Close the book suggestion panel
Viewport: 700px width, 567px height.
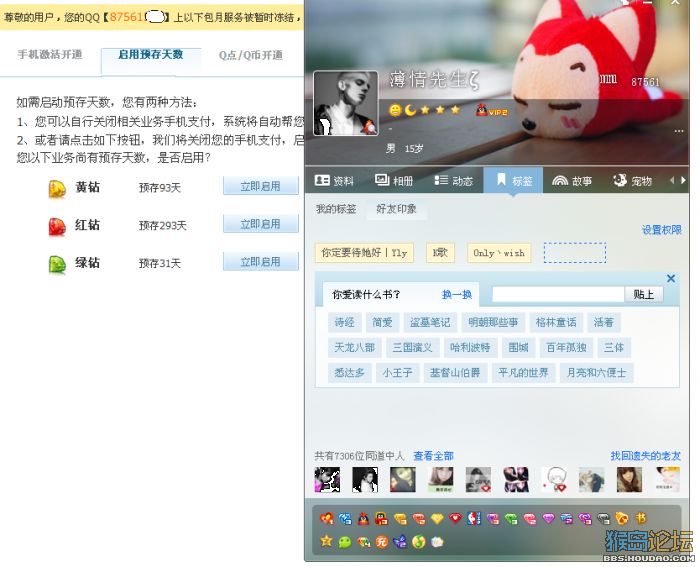click(x=671, y=279)
